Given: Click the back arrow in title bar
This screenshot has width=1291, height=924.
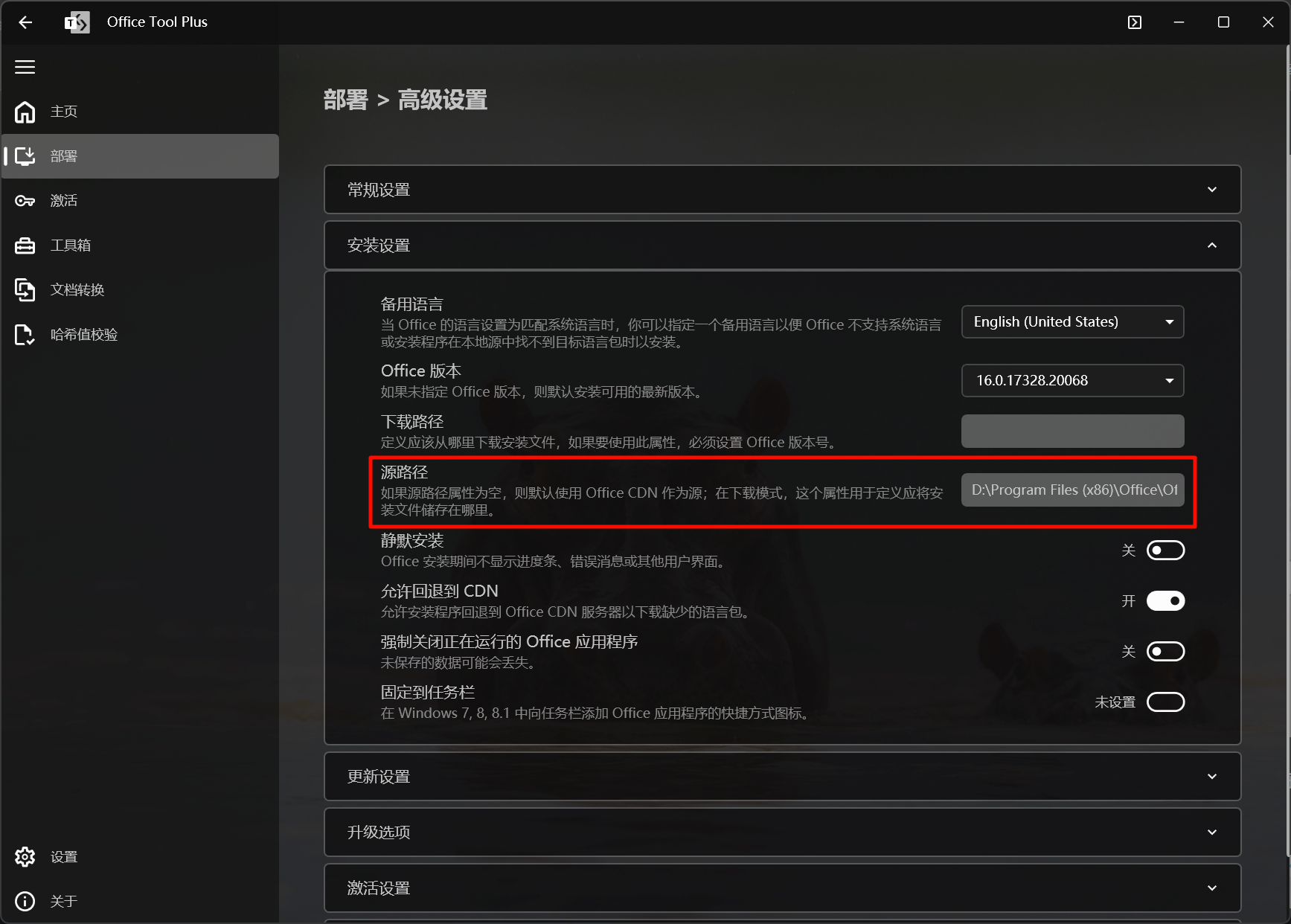Looking at the screenshot, I should point(25,22).
